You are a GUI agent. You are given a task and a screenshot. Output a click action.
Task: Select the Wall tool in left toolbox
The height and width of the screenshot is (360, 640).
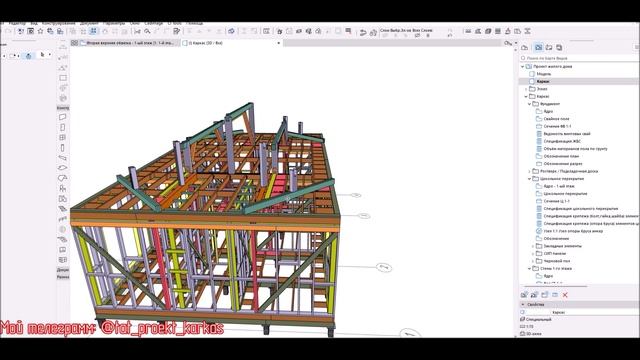[x=62, y=117]
